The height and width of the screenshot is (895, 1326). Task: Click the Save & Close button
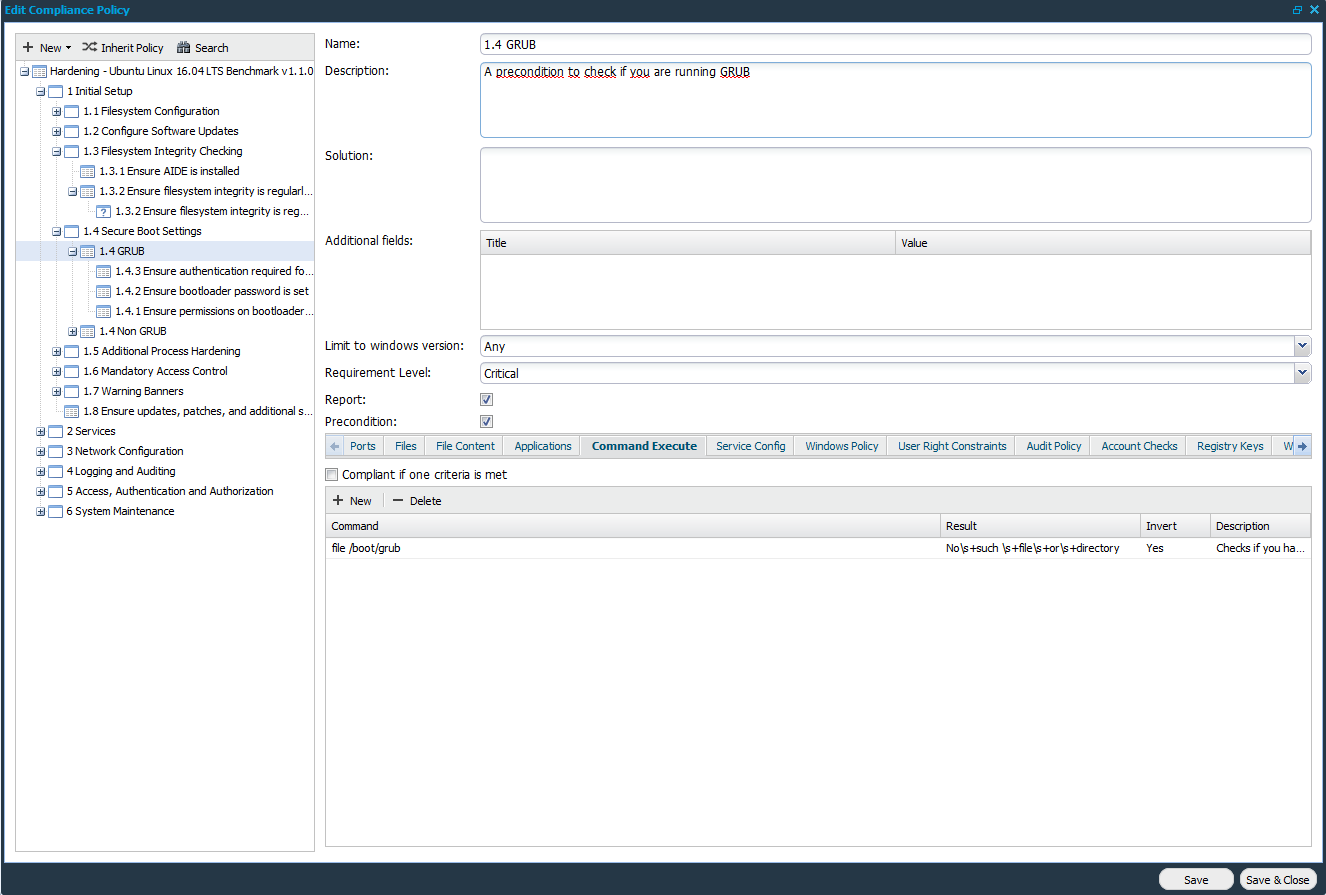click(x=1275, y=880)
